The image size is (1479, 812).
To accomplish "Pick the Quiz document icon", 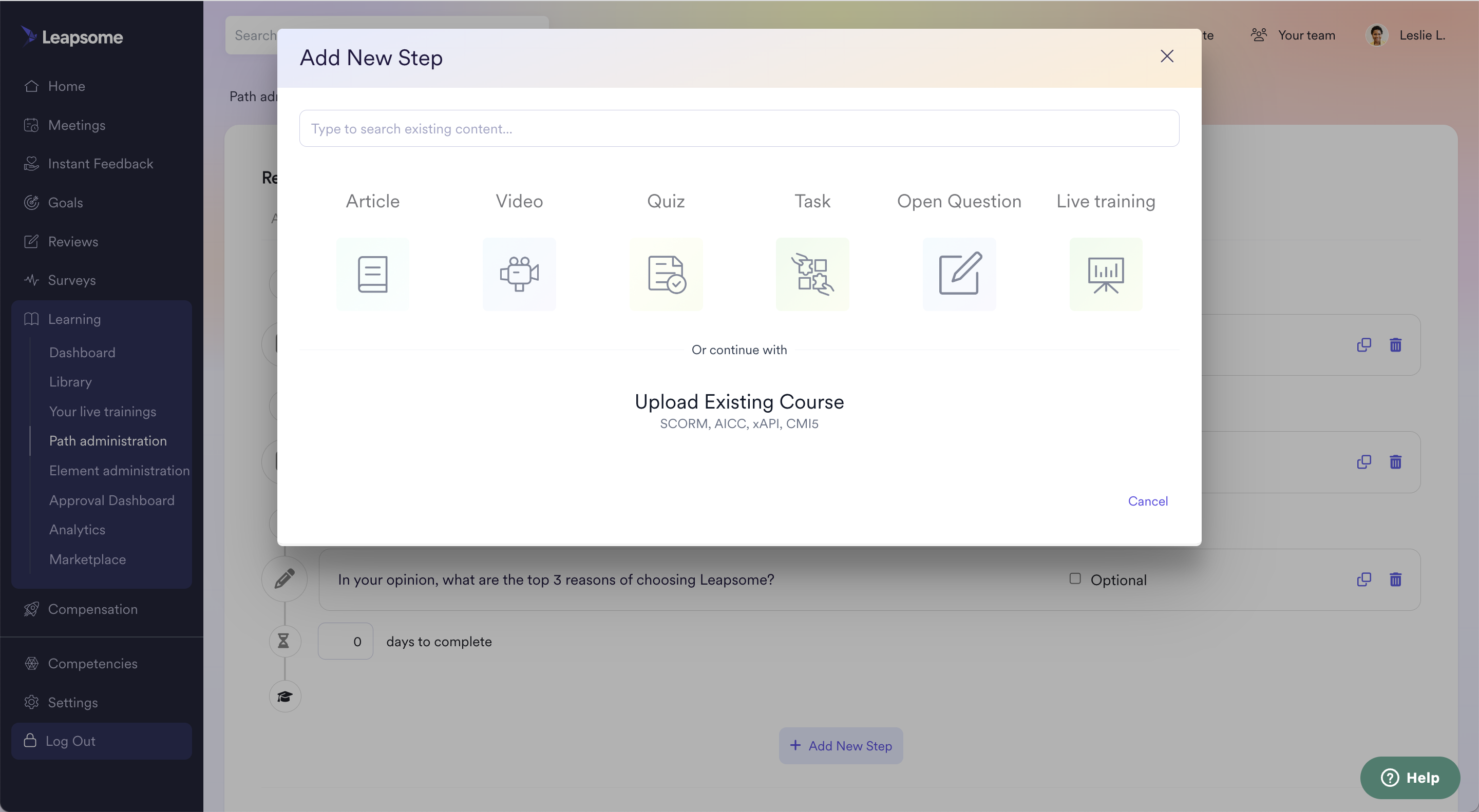I will coord(666,274).
